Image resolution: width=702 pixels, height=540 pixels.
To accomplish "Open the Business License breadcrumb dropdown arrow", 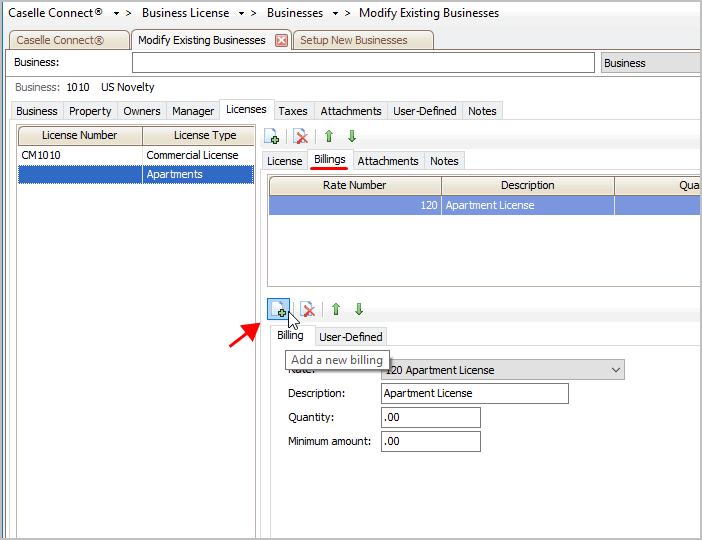I will (x=242, y=14).
